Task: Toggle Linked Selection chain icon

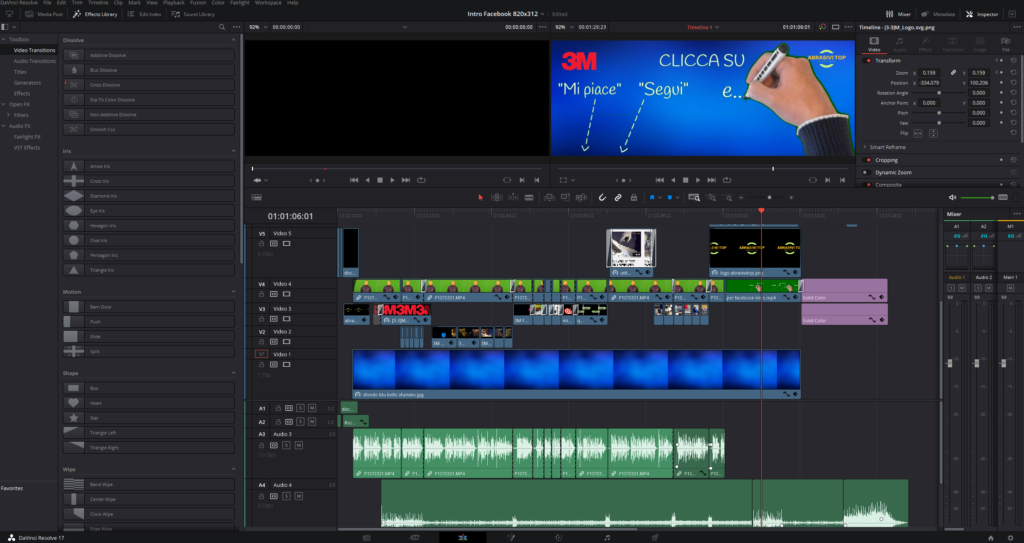Action: (618, 197)
